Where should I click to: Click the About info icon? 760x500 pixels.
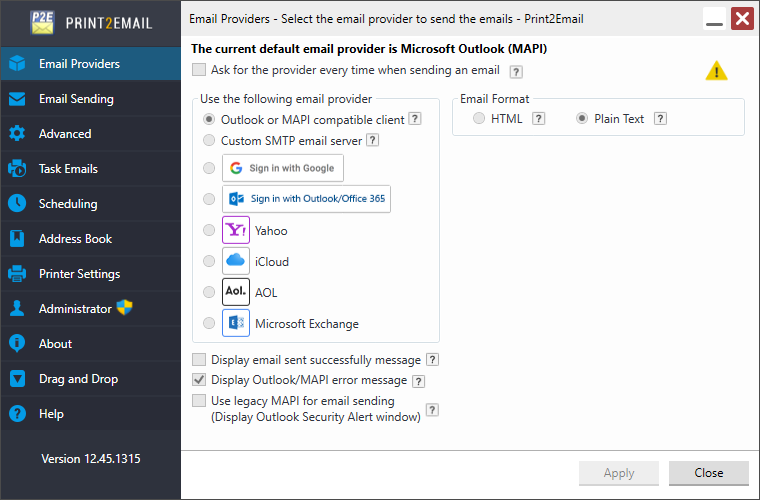point(17,344)
